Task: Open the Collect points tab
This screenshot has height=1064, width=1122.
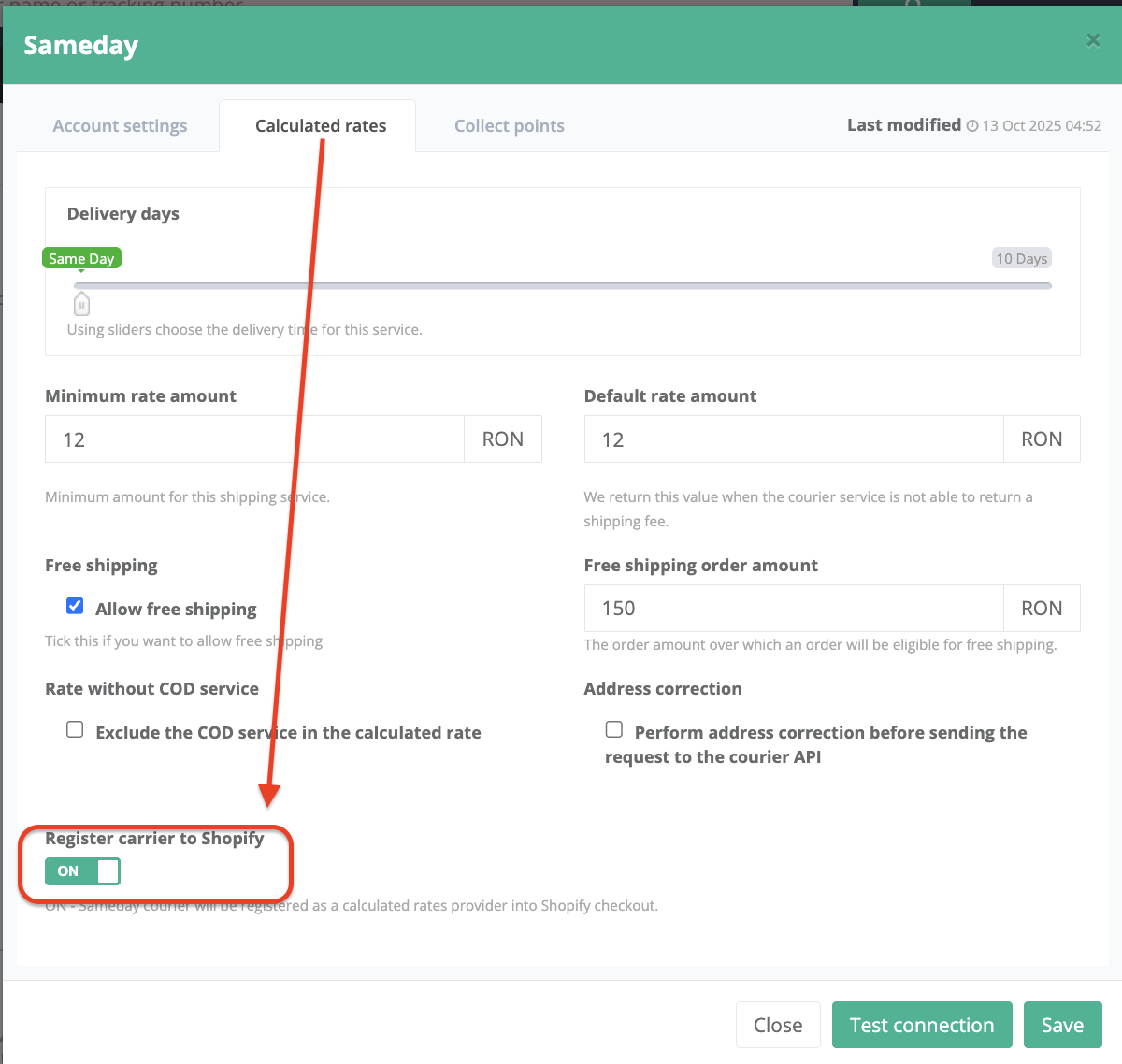Action: pos(510,125)
